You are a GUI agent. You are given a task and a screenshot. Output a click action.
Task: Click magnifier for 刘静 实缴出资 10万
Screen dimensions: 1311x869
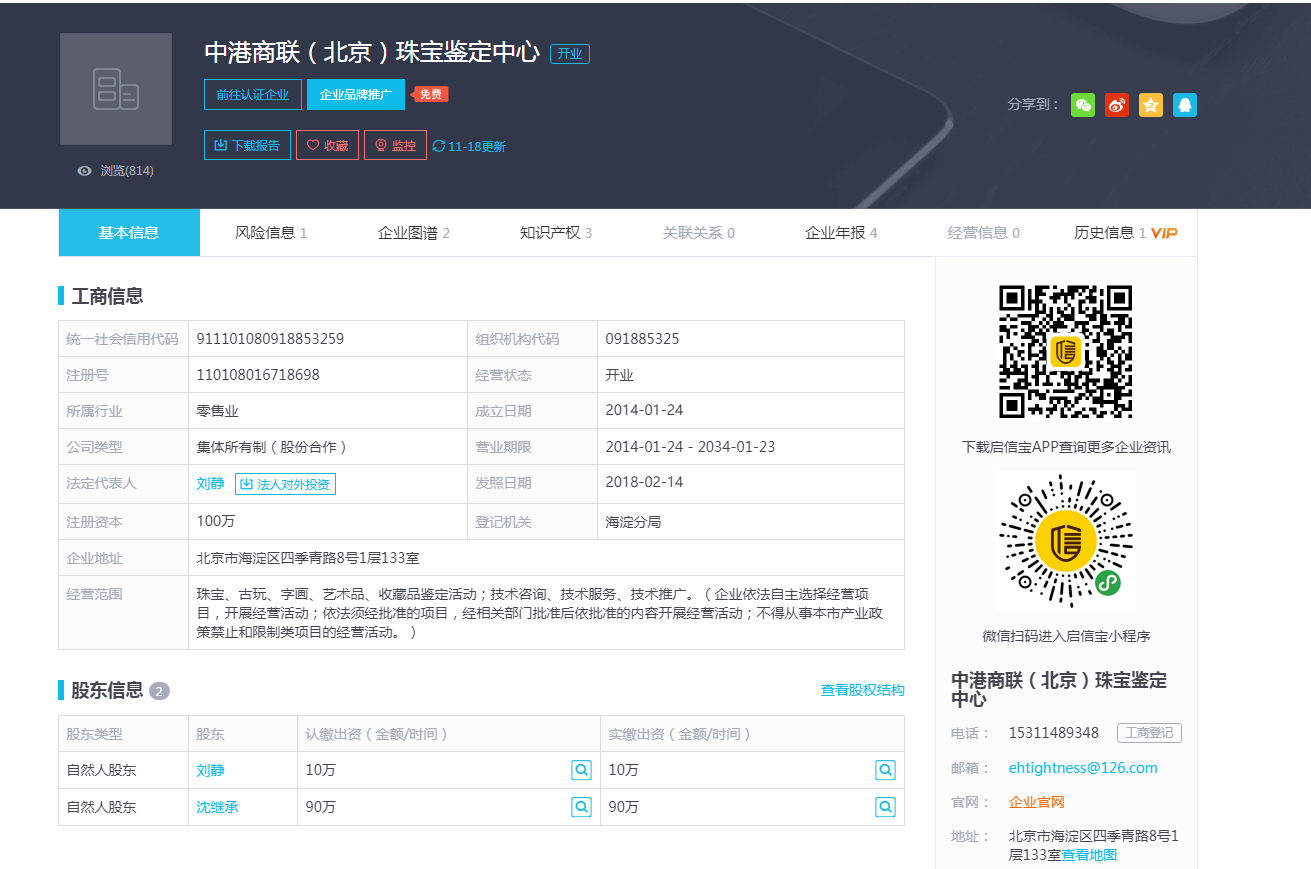(885, 770)
